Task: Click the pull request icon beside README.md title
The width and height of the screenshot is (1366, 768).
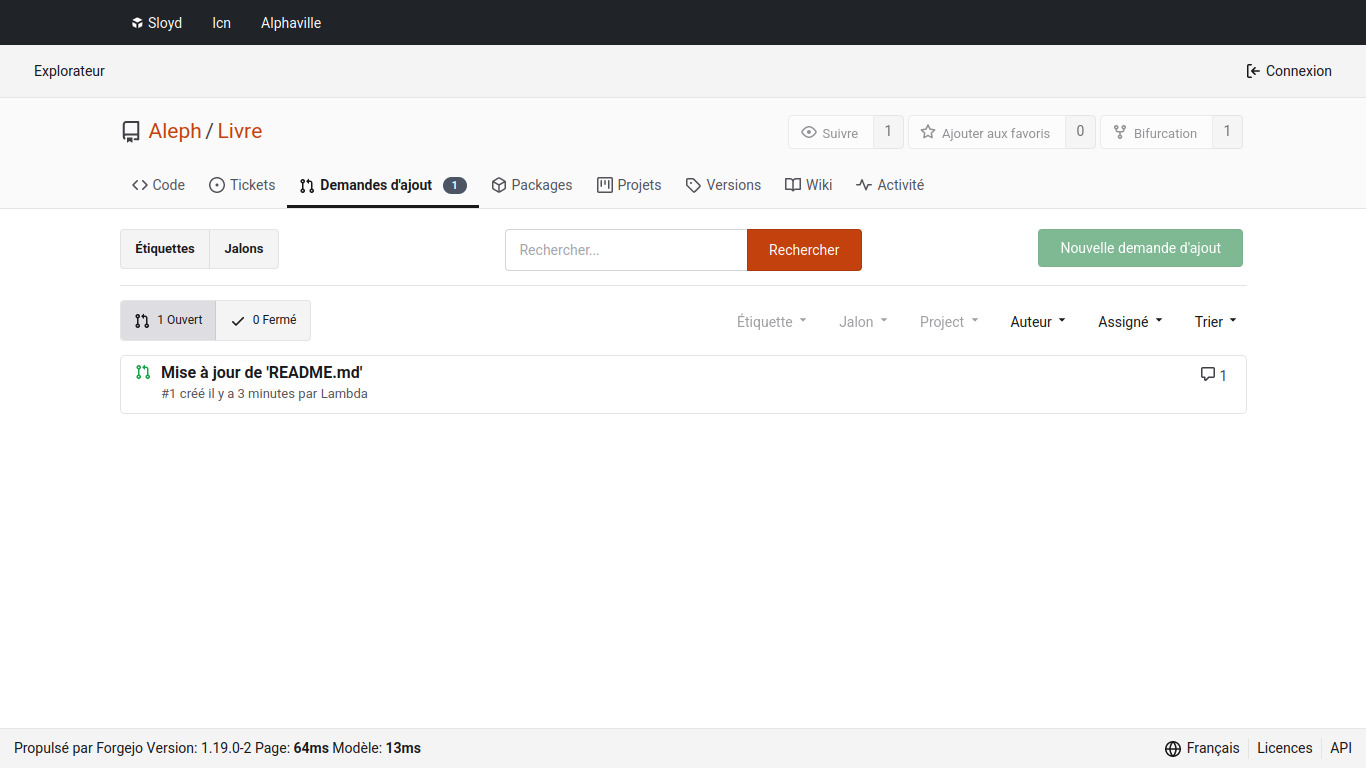Action: [x=143, y=372]
